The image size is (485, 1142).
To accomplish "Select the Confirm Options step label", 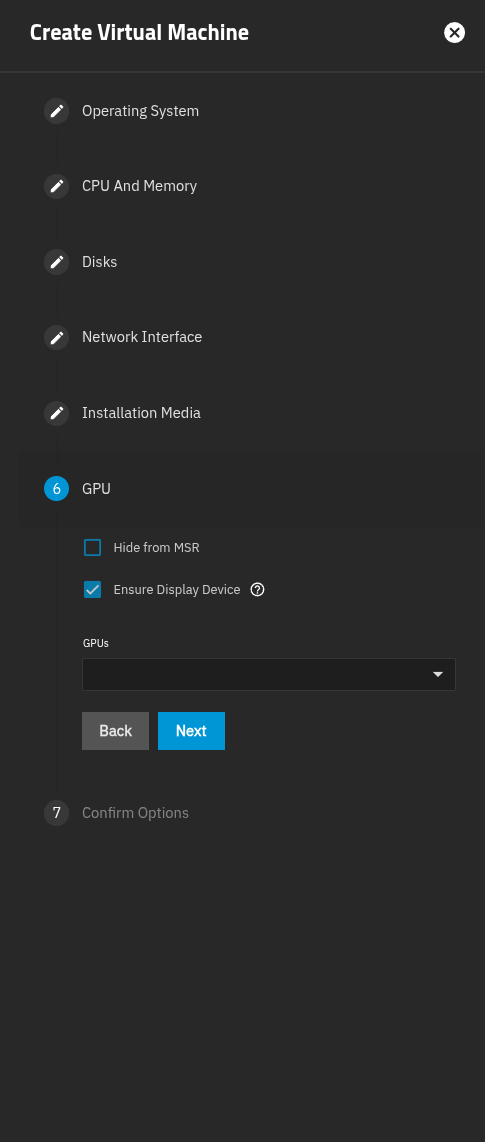I will (135, 813).
